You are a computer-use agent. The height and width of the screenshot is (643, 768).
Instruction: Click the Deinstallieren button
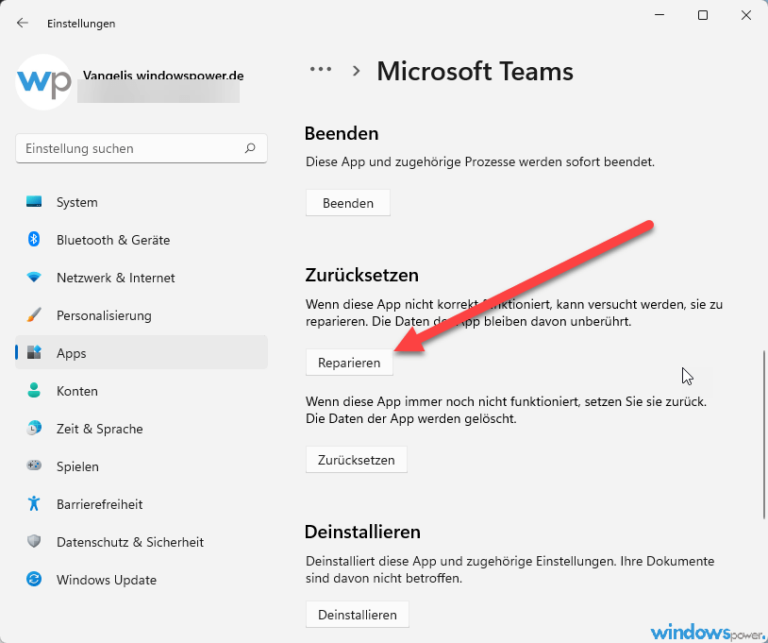point(357,615)
